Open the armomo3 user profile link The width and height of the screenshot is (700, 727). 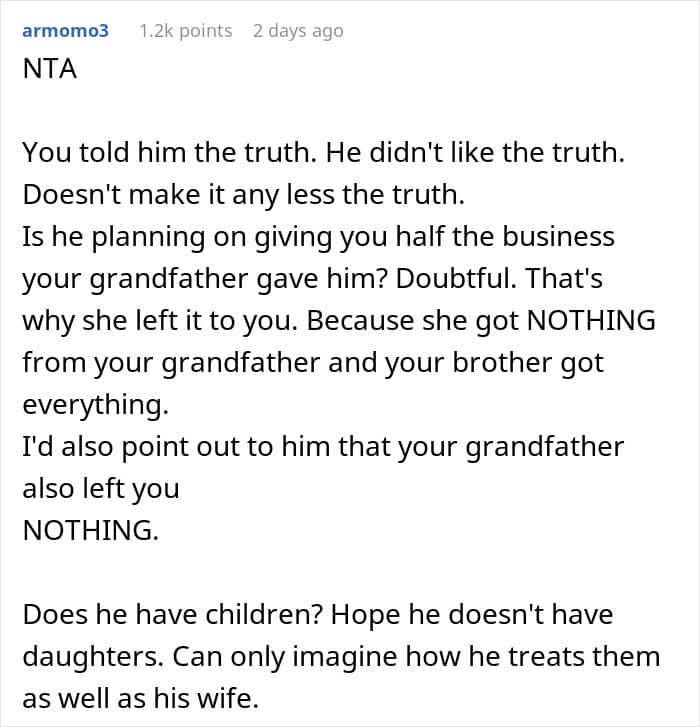coord(65,31)
